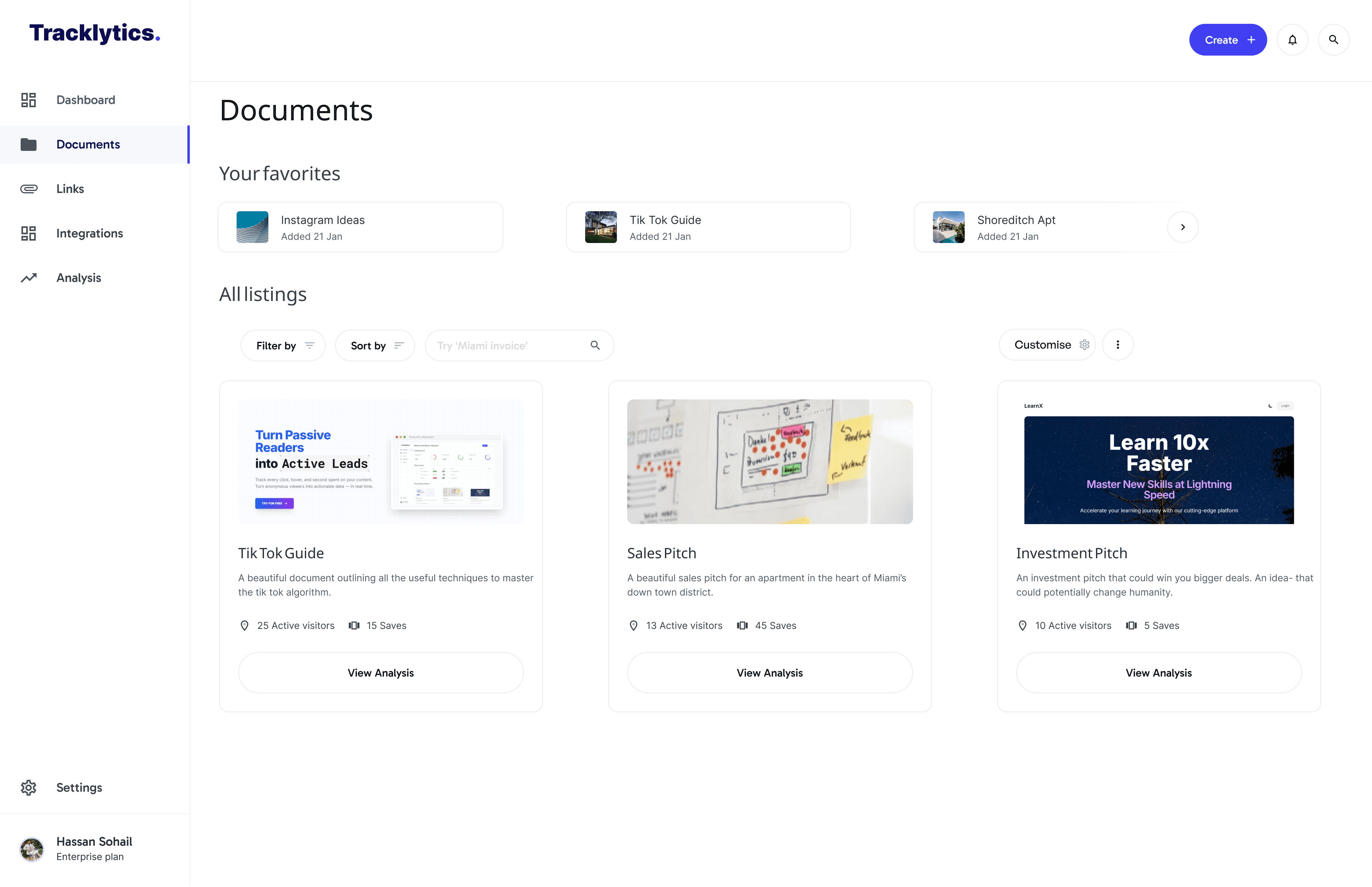Click the Analysis sidebar icon
The width and height of the screenshot is (1372, 887).
click(x=28, y=277)
